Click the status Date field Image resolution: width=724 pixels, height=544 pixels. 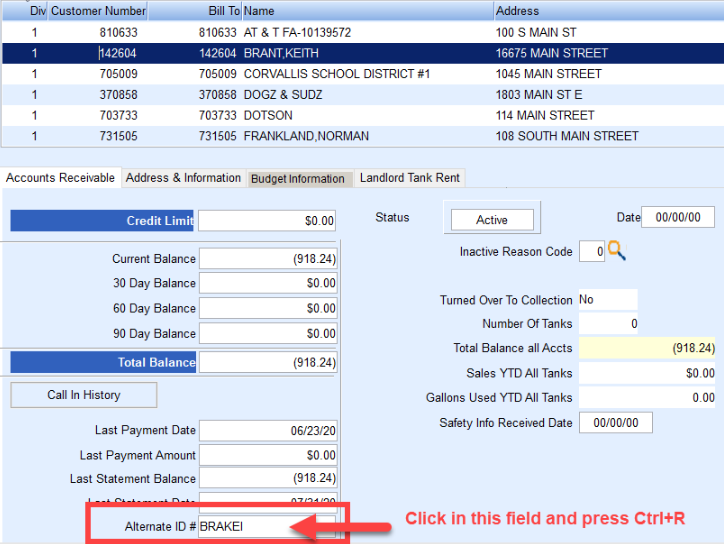tap(678, 217)
